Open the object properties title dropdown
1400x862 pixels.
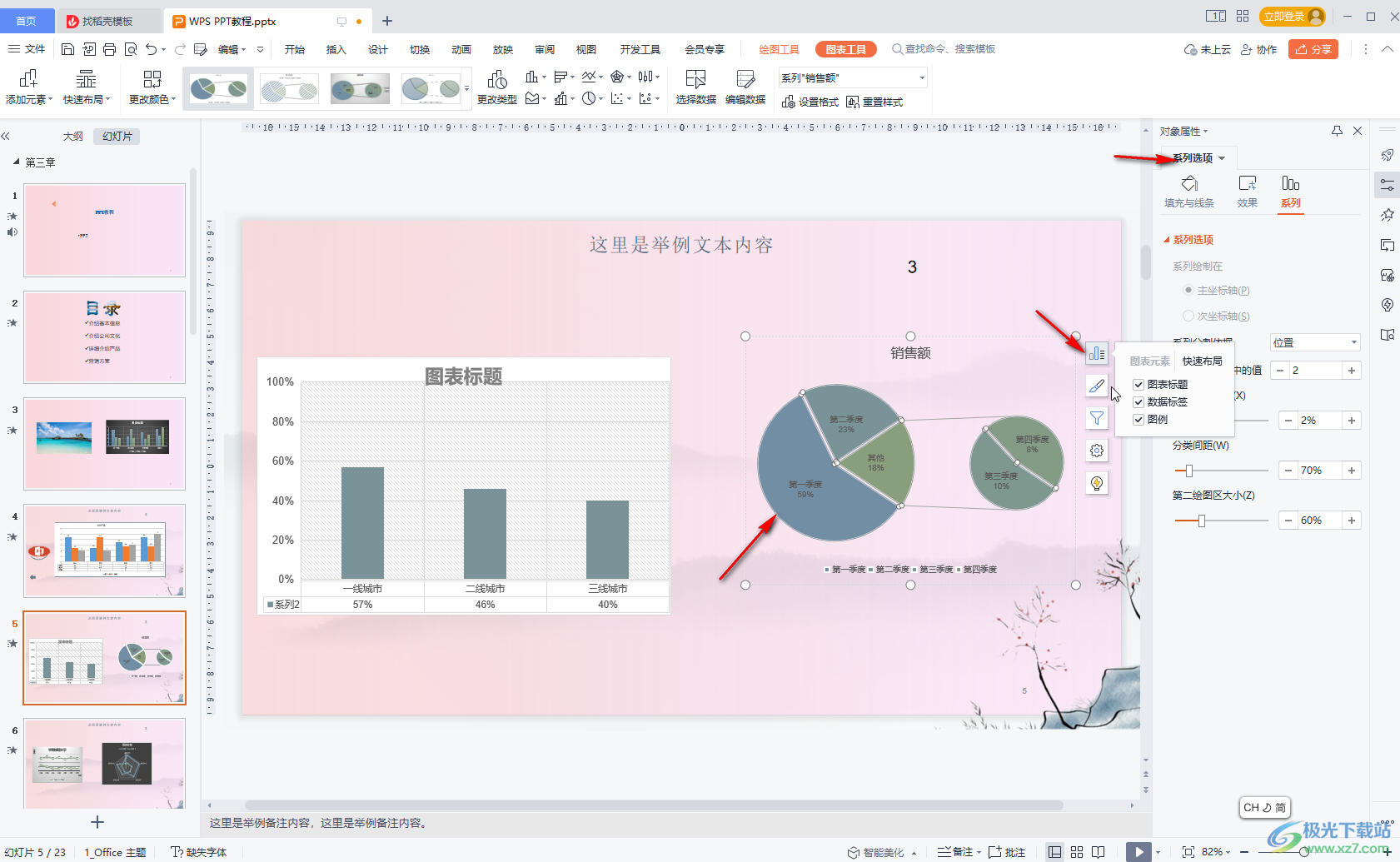(1183, 132)
